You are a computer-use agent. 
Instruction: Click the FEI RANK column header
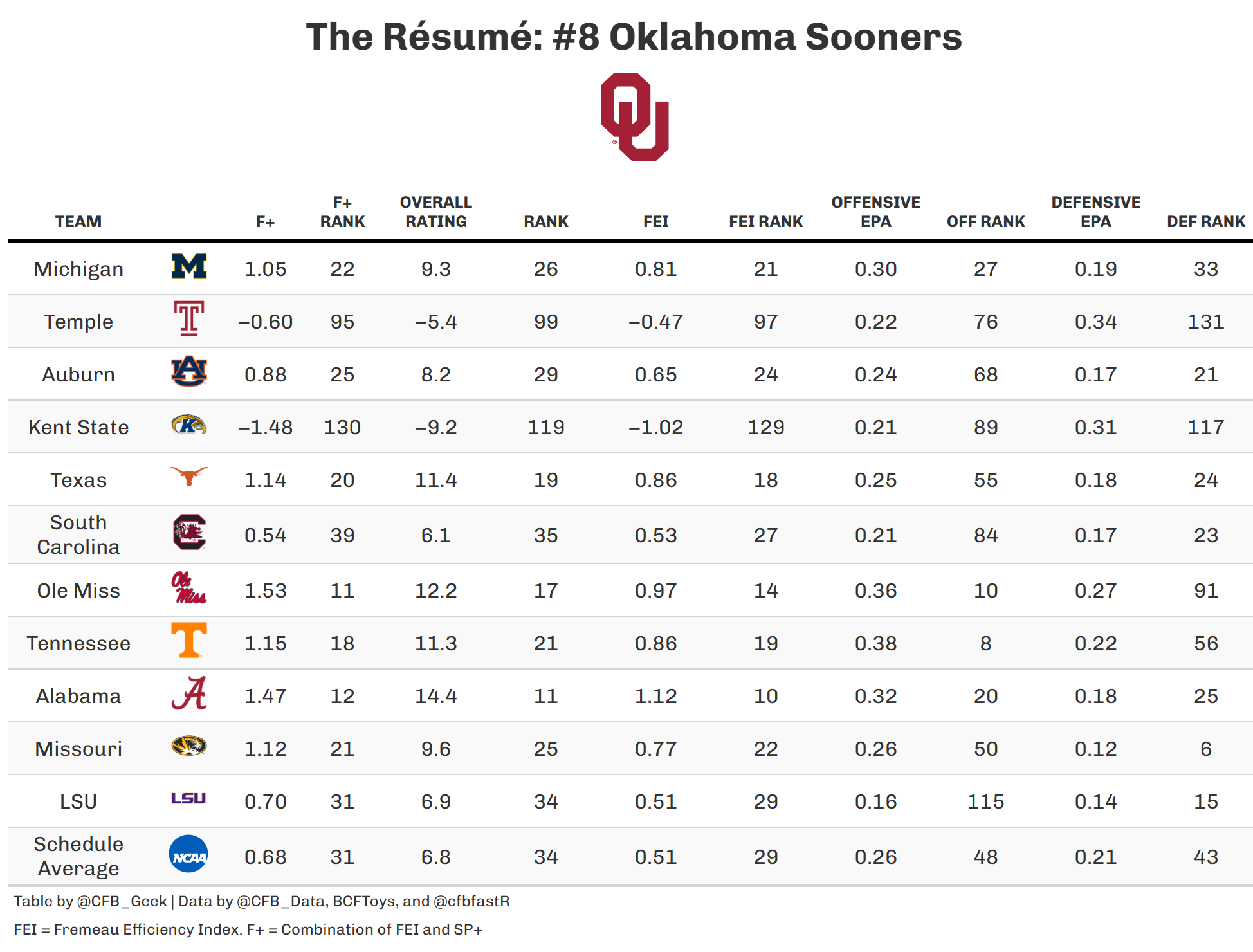pos(765,222)
